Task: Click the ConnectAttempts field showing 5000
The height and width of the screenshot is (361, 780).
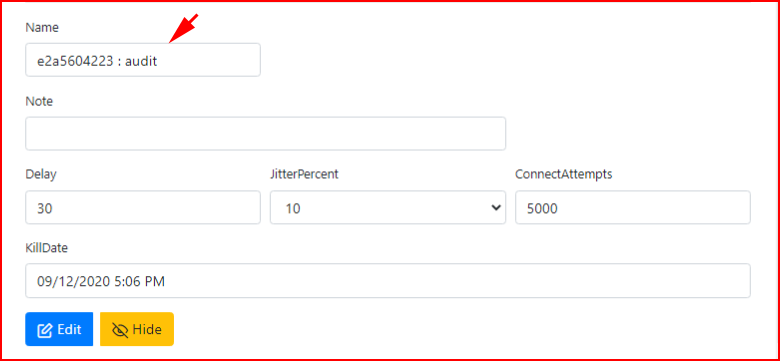Action: (633, 207)
